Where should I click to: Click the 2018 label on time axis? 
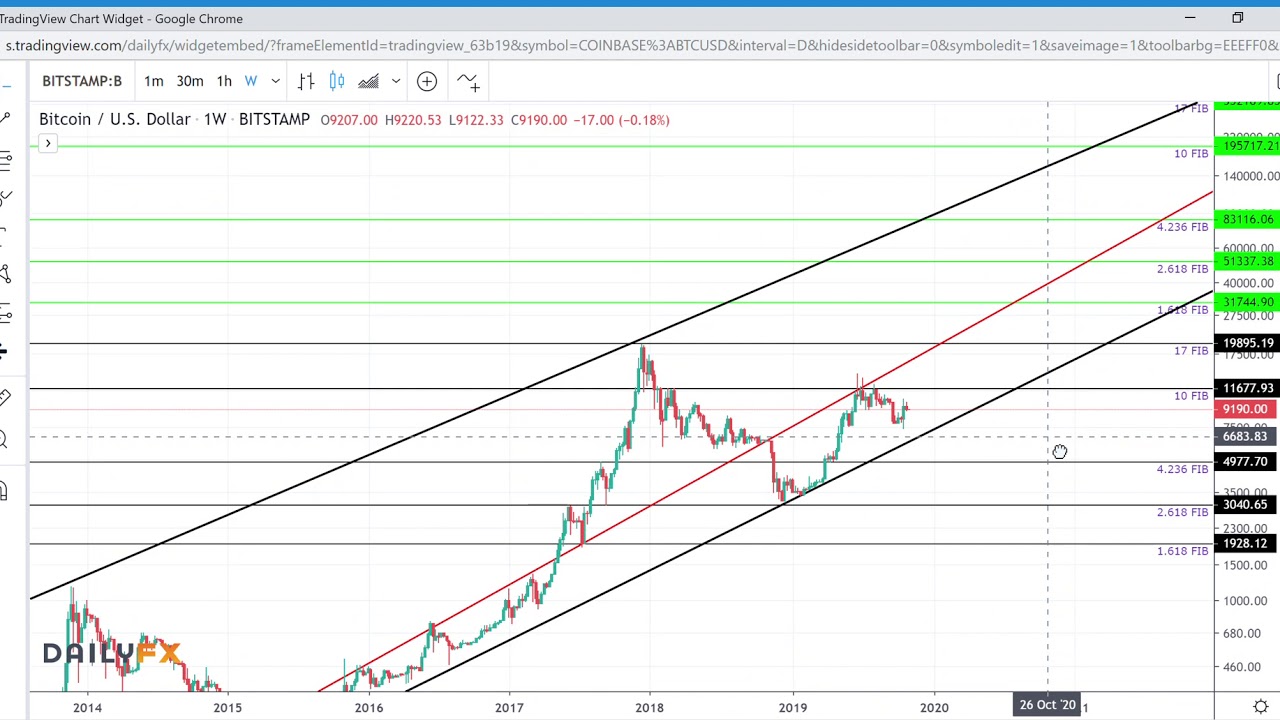click(x=649, y=707)
